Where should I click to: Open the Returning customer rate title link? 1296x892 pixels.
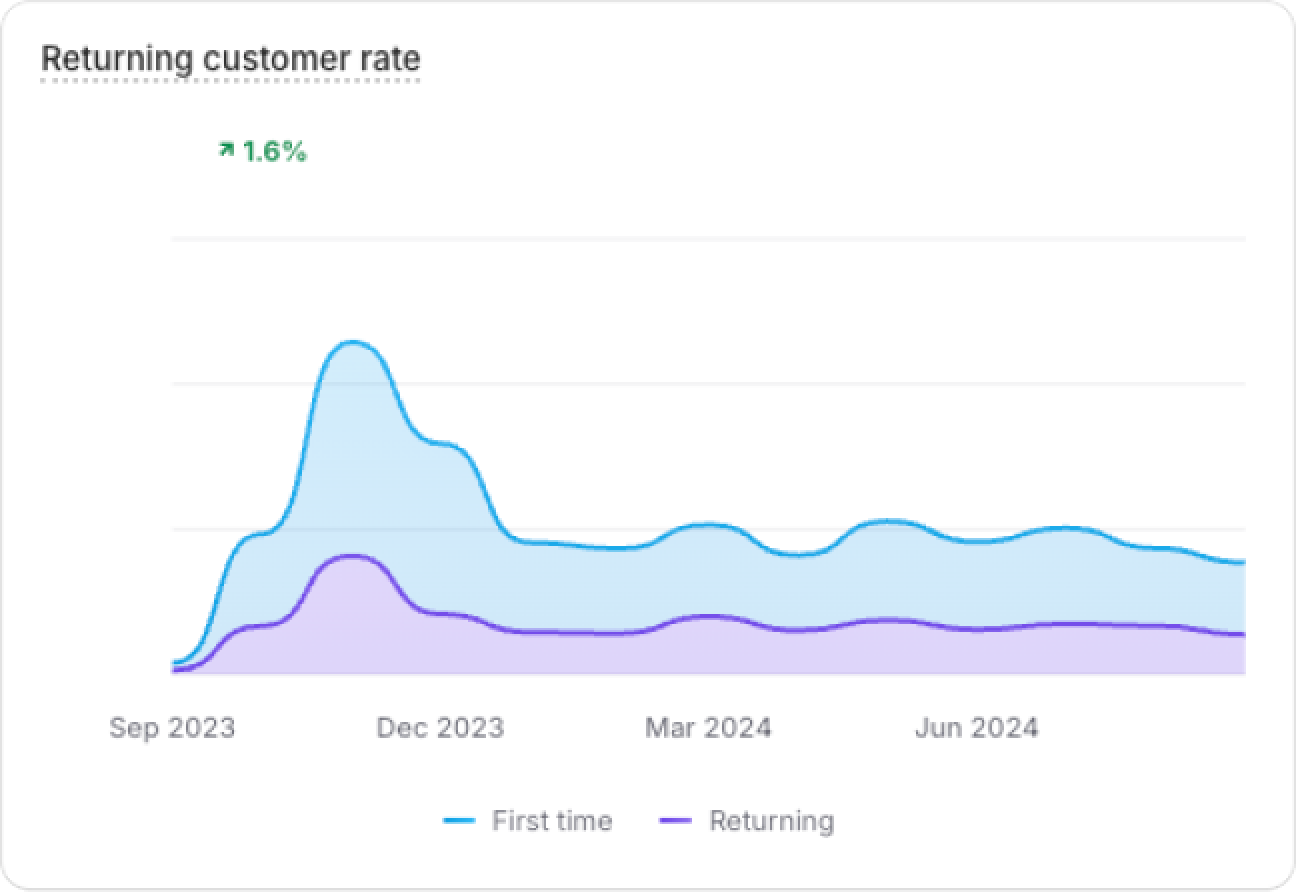(x=230, y=59)
